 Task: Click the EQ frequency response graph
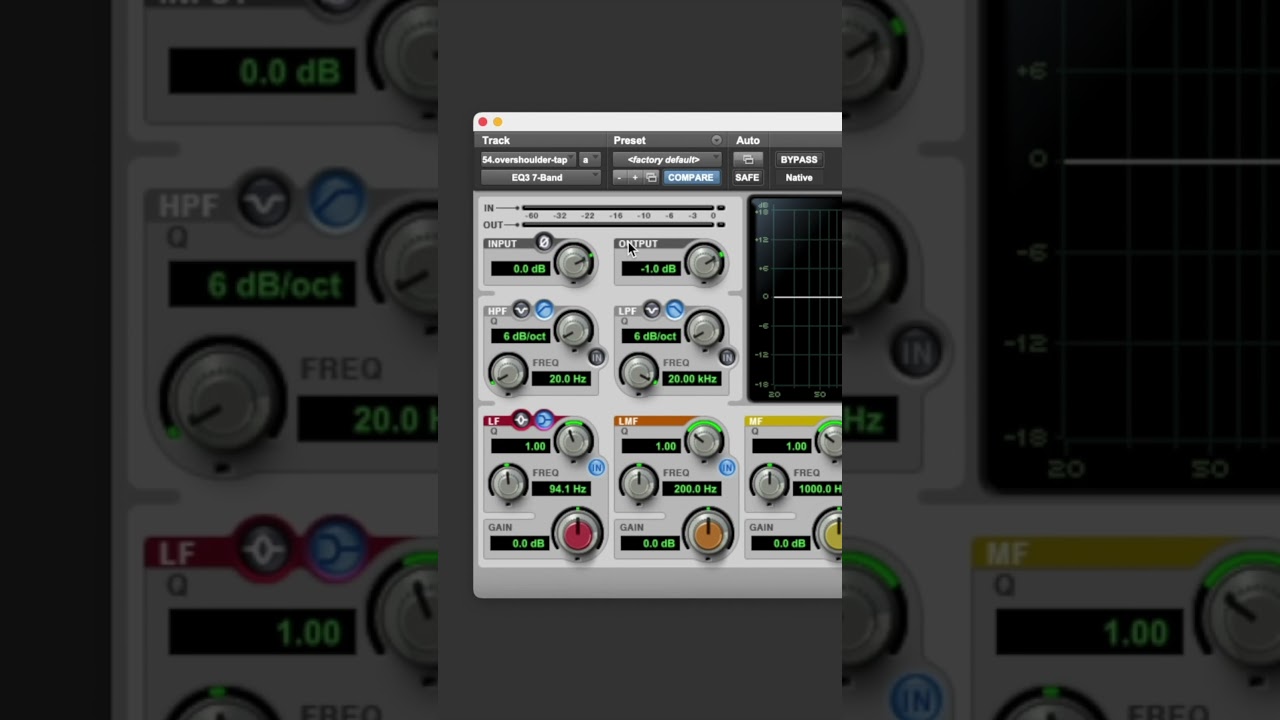tap(796, 299)
